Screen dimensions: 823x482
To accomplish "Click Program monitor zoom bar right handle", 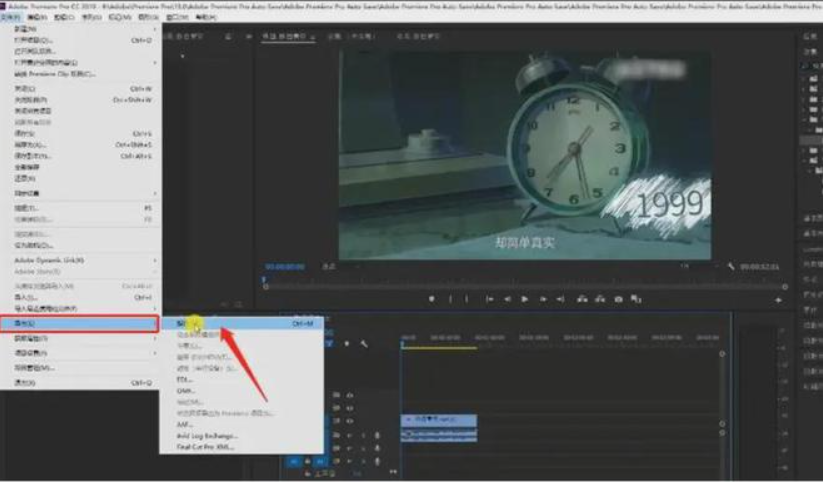I will [x=785, y=287].
